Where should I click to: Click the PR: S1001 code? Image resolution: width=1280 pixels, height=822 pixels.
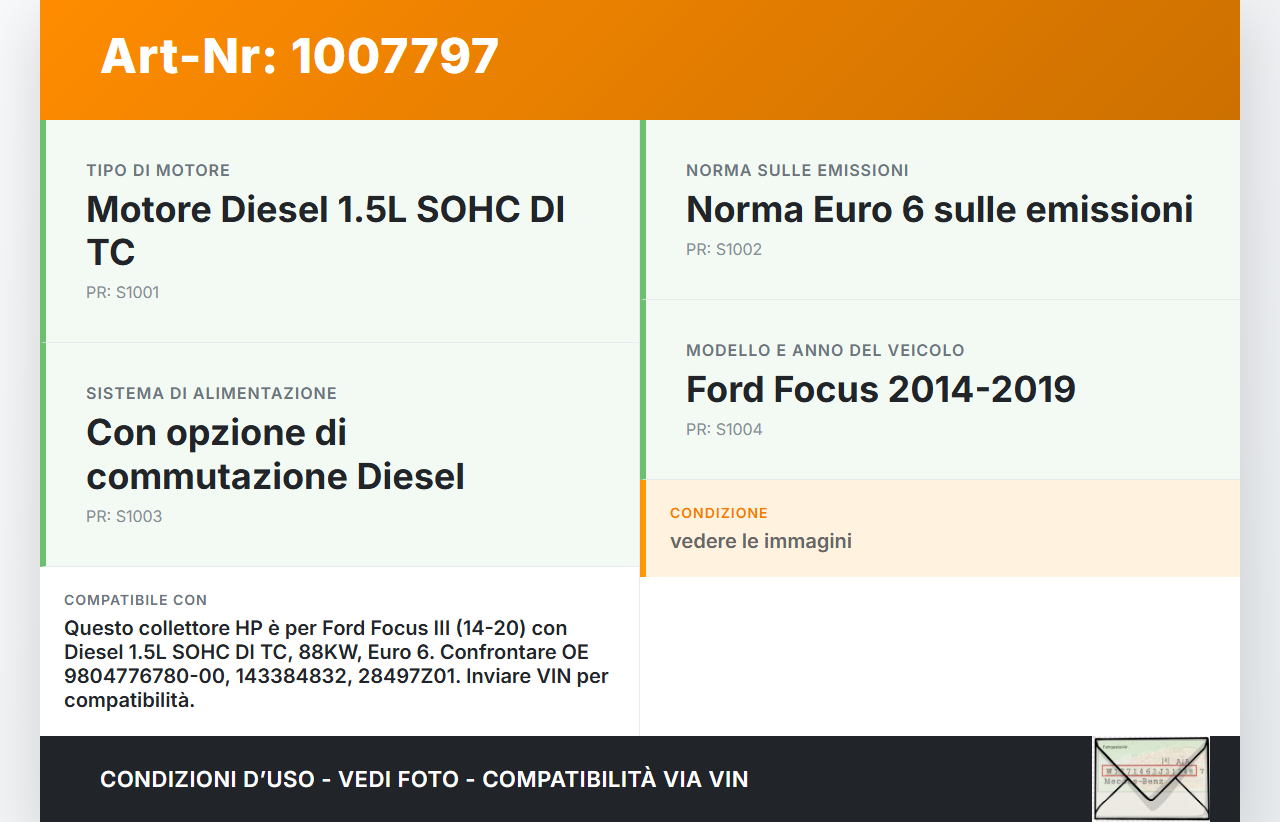click(123, 293)
